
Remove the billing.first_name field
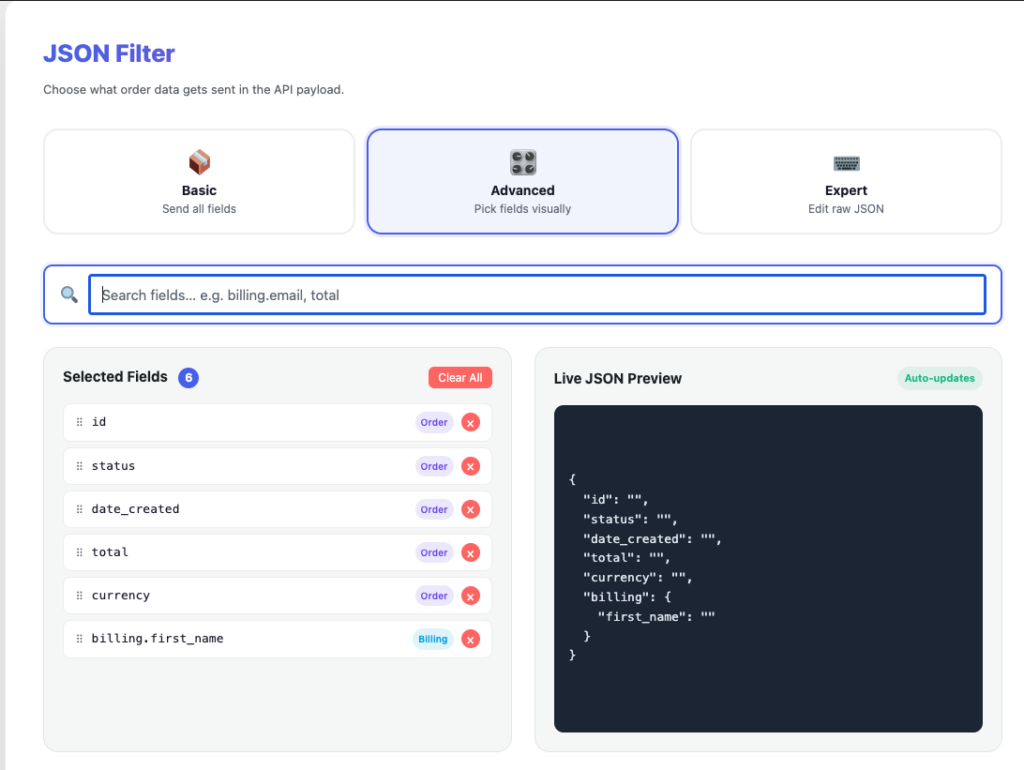click(470, 639)
